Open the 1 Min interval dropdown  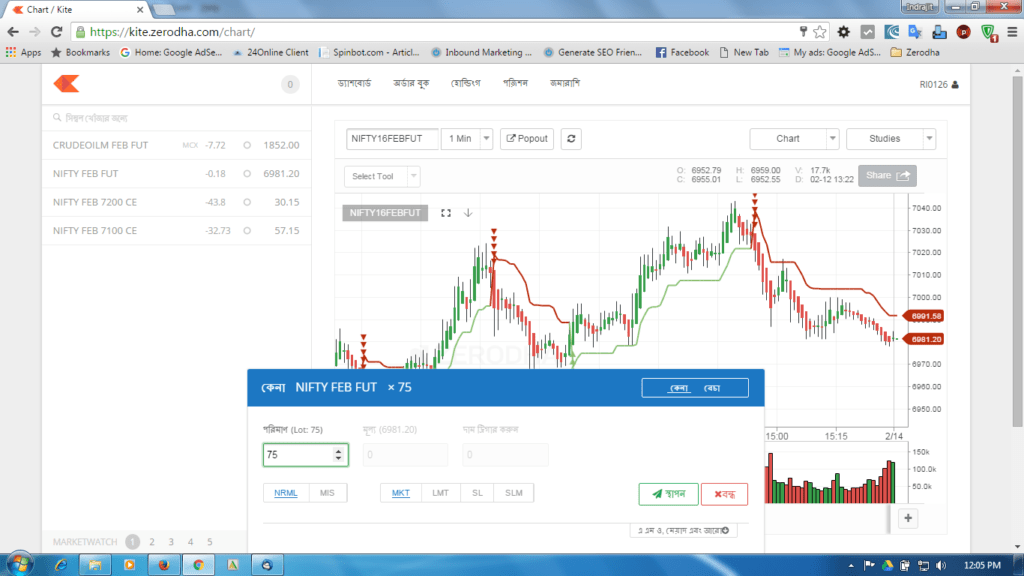pyautogui.click(x=466, y=139)
